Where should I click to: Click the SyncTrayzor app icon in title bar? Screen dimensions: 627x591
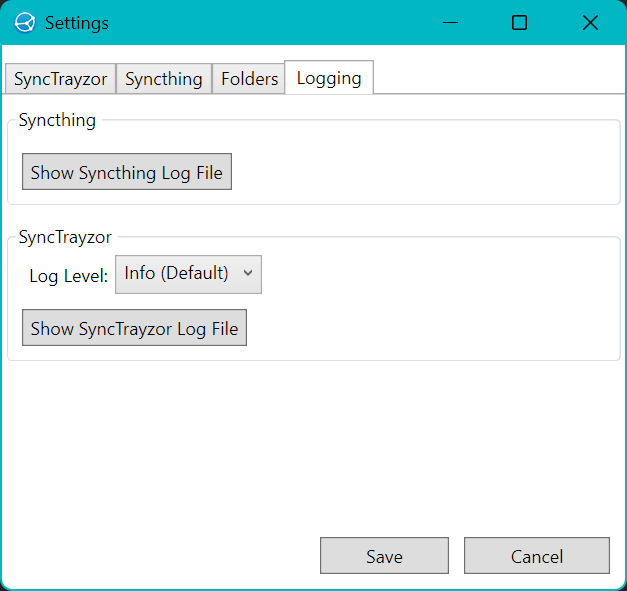pyautogui.click(x=25, y=22)
